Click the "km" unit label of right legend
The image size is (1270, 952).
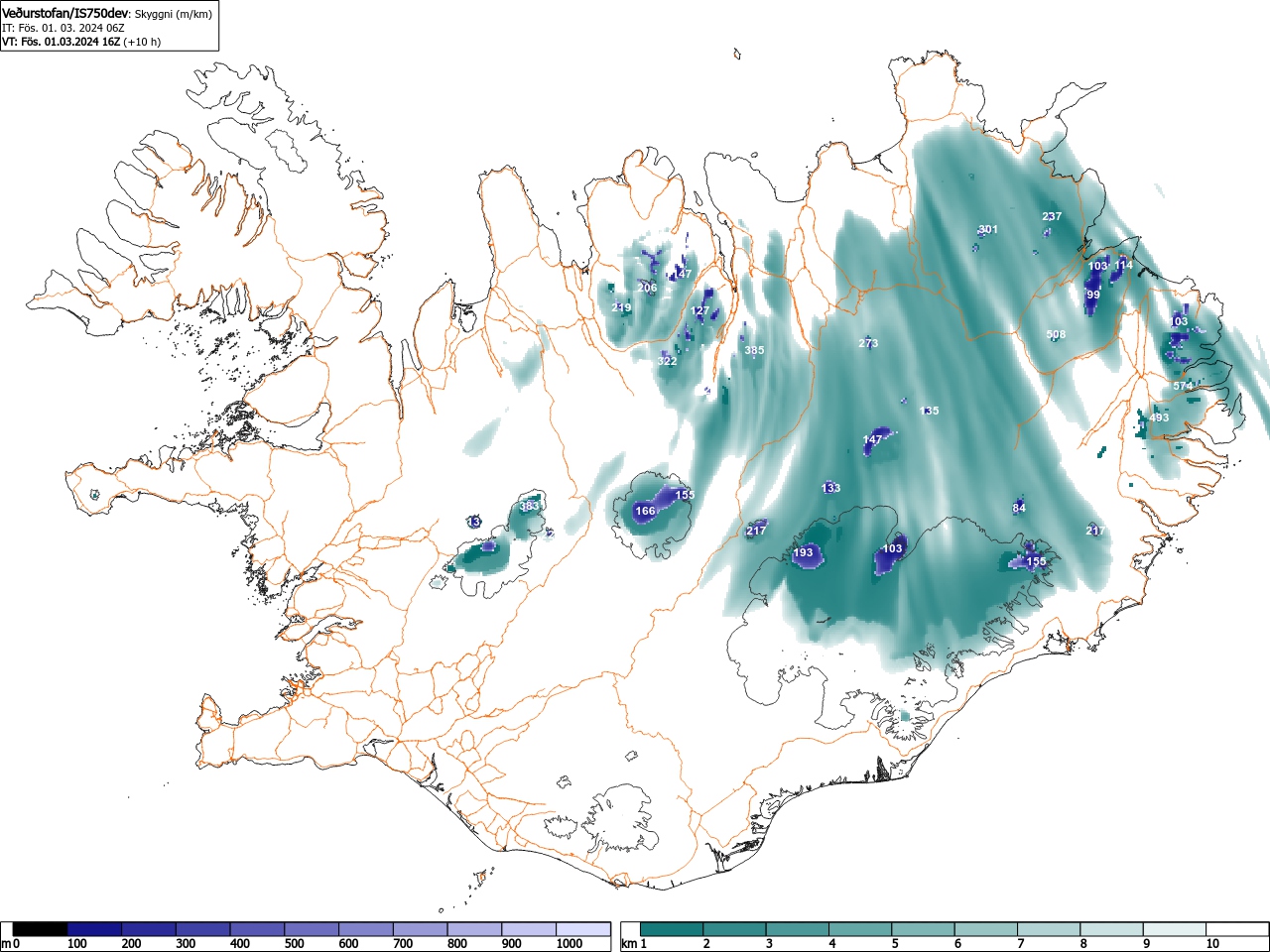[628, 944]
